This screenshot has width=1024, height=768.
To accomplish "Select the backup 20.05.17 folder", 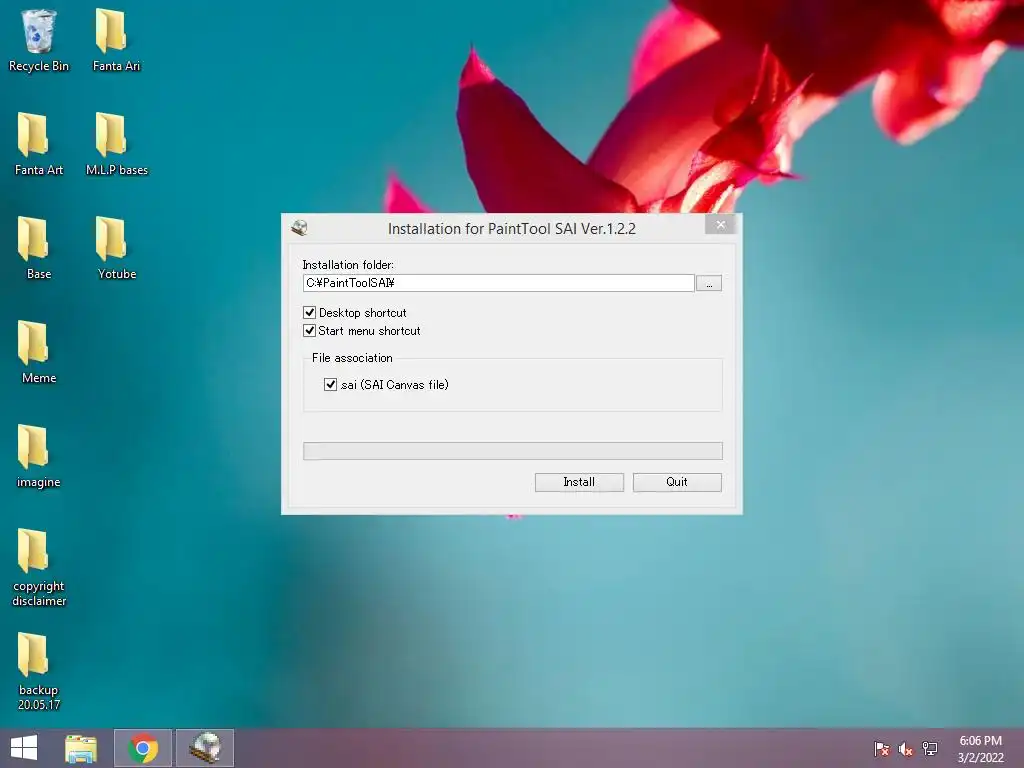I will [x=39, y=671].
